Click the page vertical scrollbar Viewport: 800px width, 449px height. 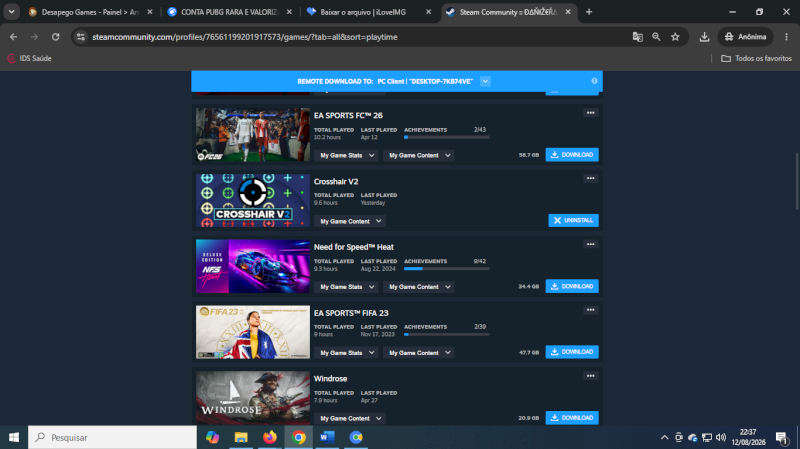[x=796, y=181]
